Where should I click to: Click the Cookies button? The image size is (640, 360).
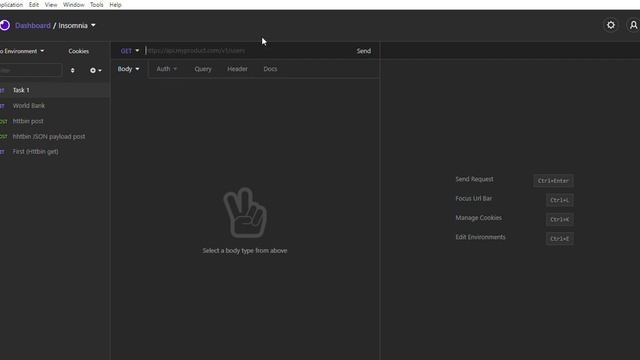click(x=79, y=51)
